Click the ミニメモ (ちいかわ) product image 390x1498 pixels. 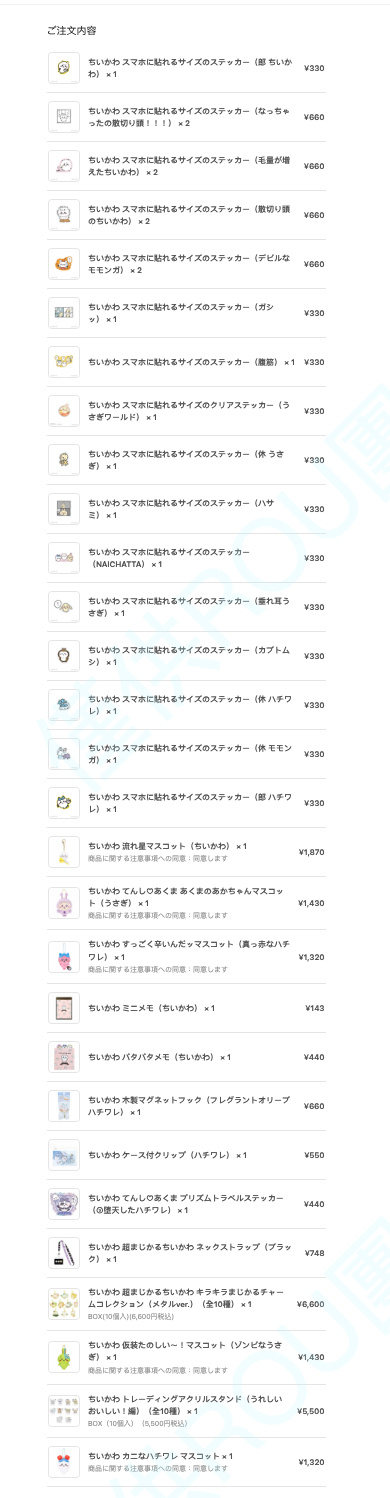[x=64, y=1008]
